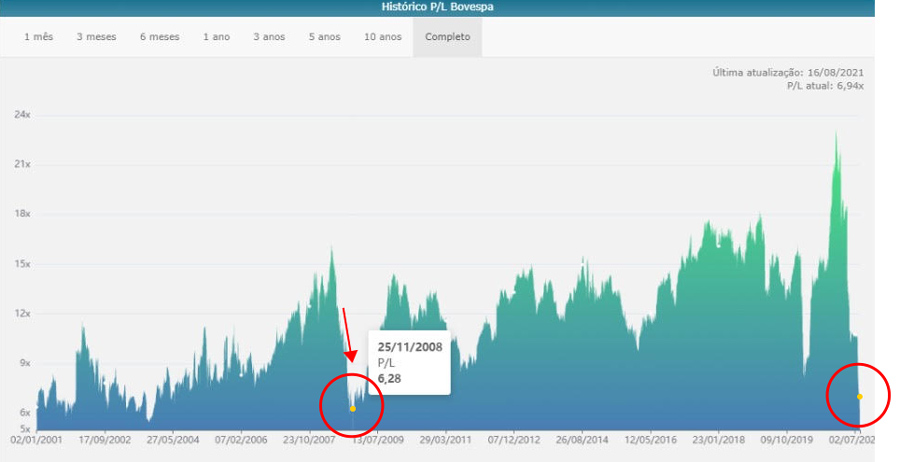Click the 15x y-axis label
The image size is (900, 462).
point(21,264)
